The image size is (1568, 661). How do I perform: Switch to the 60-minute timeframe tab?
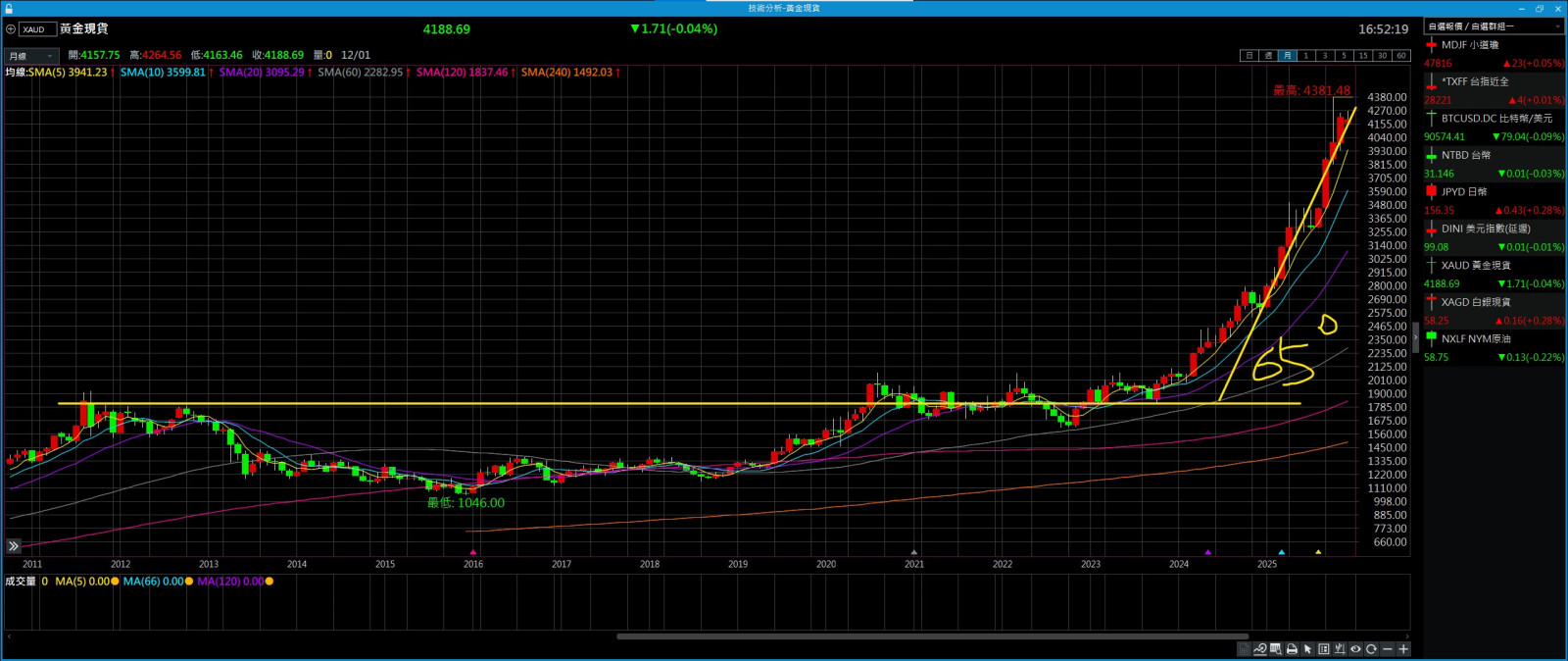pyautogui.click(x=1400, y=56)
